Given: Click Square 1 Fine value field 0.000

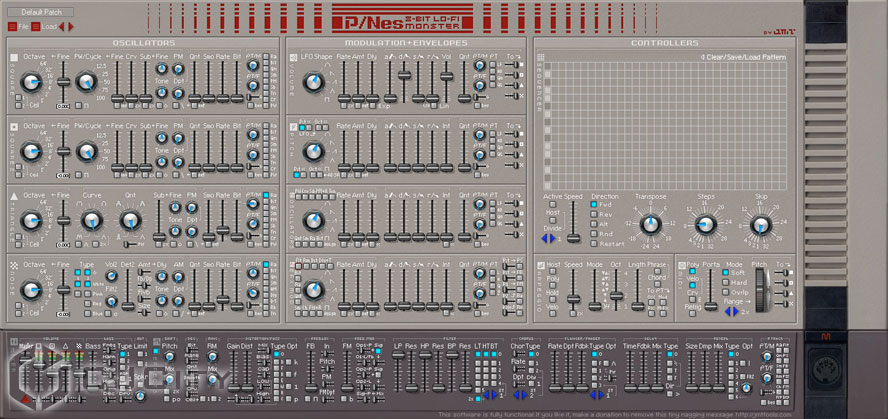Looking at the screenshot, I should click(63, 106).
